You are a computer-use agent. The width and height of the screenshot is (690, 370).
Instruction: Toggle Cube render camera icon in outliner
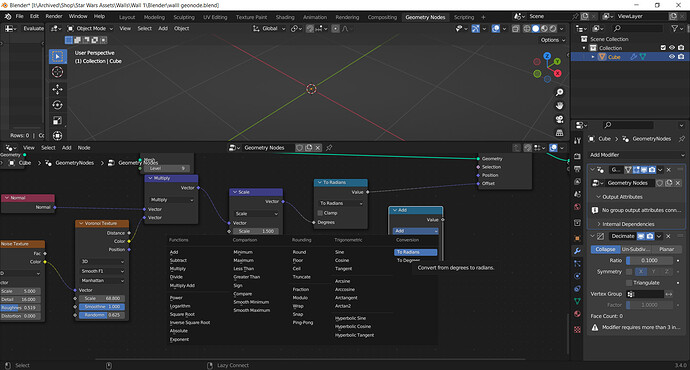pyautogui.click(x=681, y=57)
